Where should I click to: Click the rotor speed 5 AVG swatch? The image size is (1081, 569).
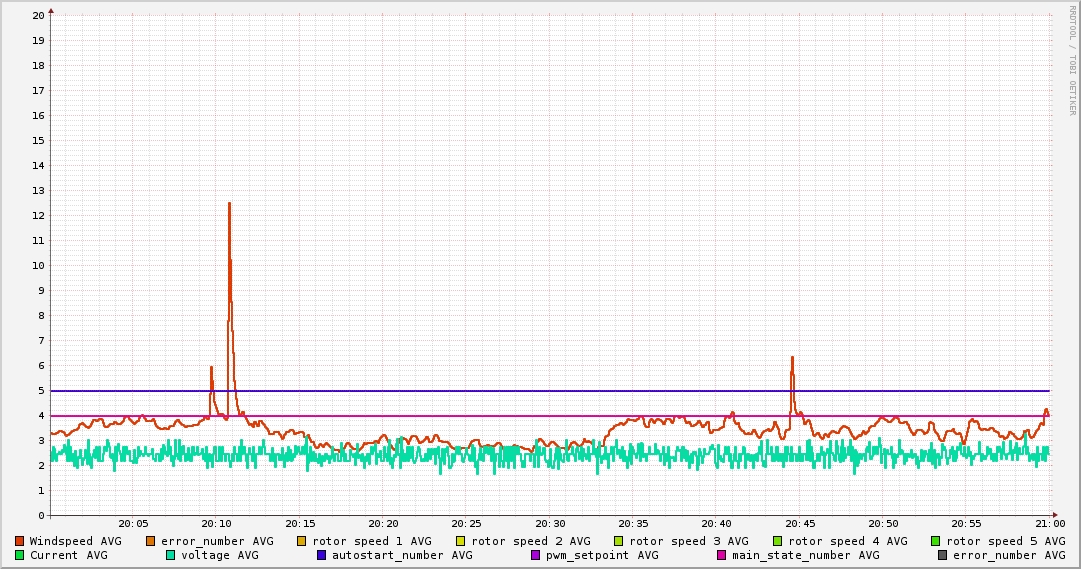pyautogui.click(x=936, y=541)
